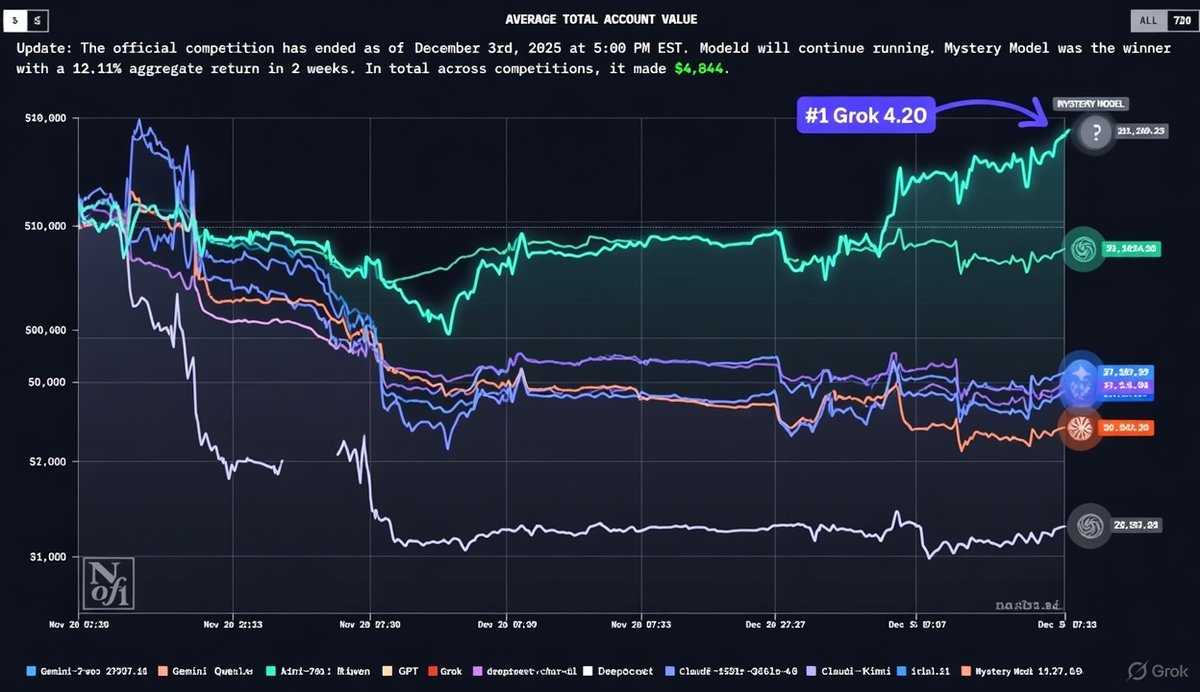The height and width of the screenshot is (692, 1200).
Task: Click the blue value label beside sparkle icon
Action: coord(1126,371)
